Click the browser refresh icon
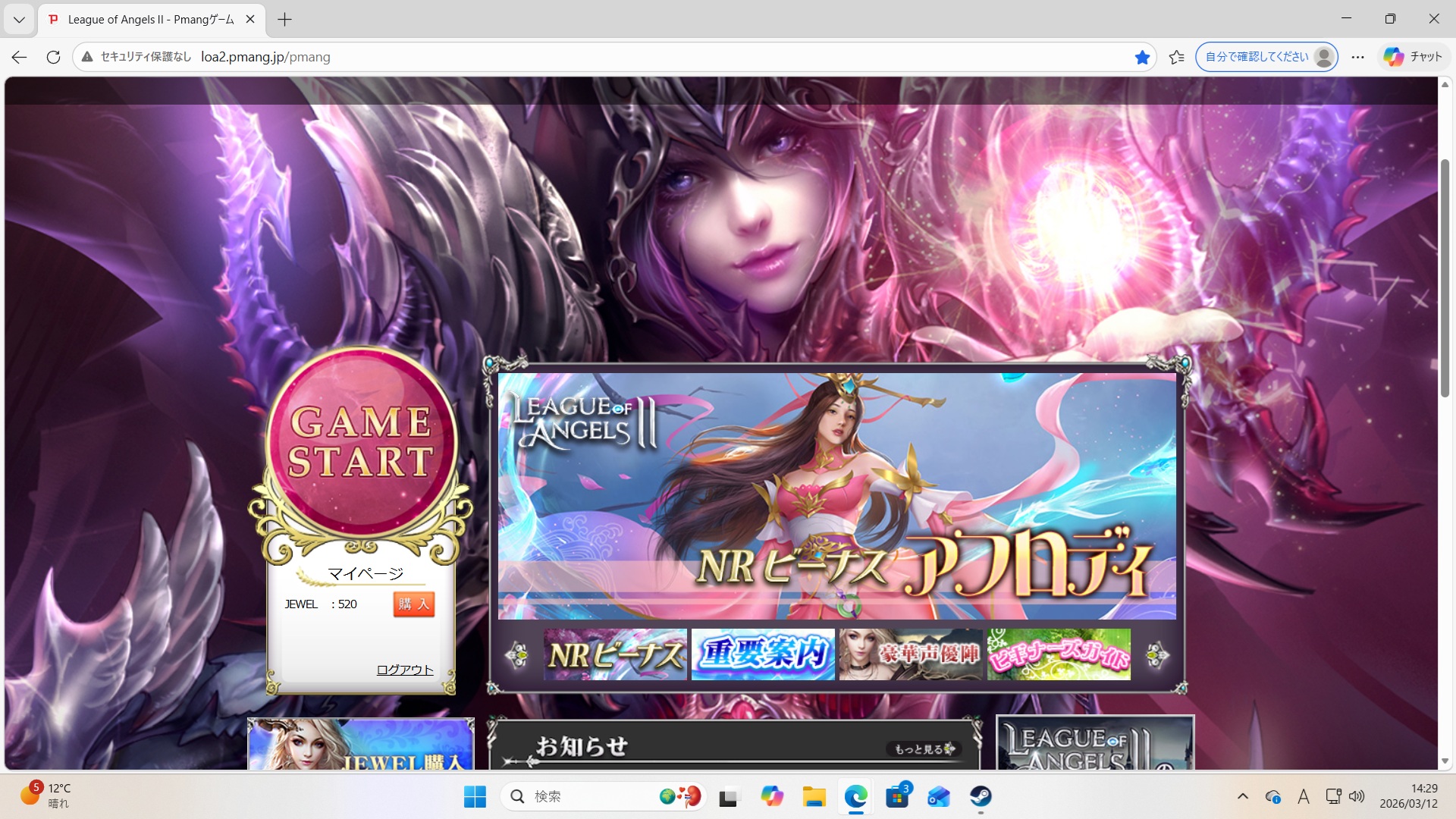Viewport: 1456px width, 819px height. click(x=53, y=57)
